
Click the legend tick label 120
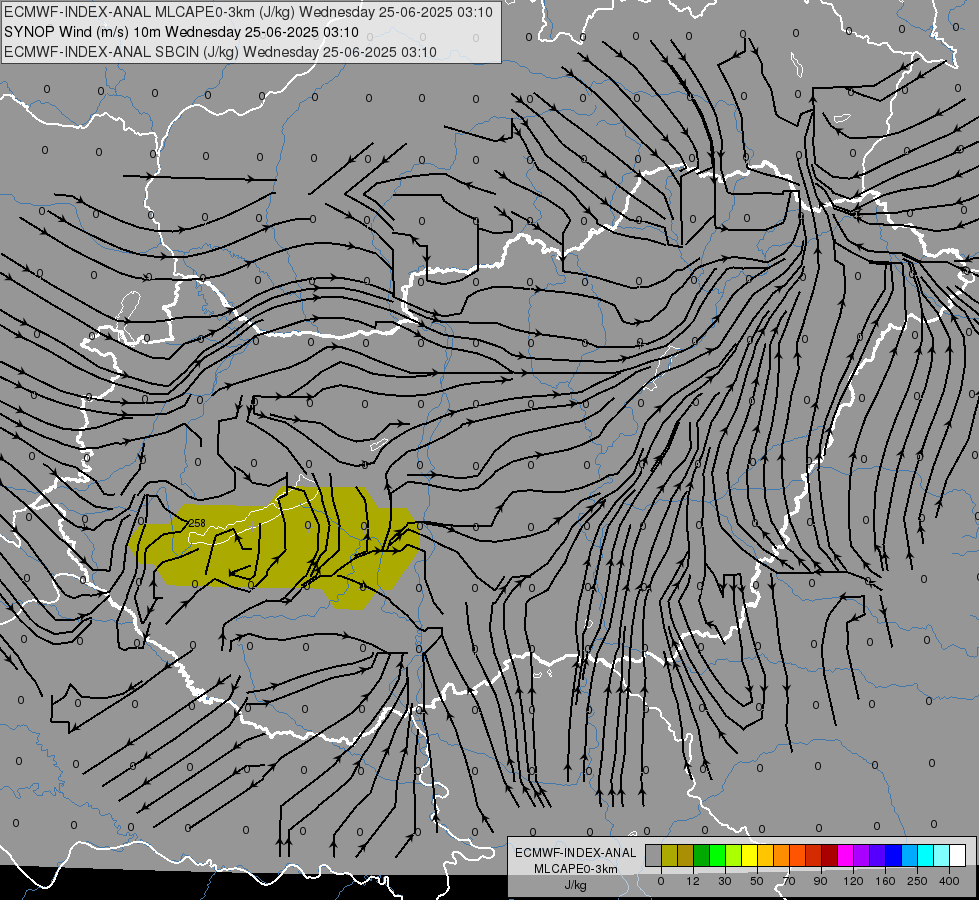coord(854,881)
